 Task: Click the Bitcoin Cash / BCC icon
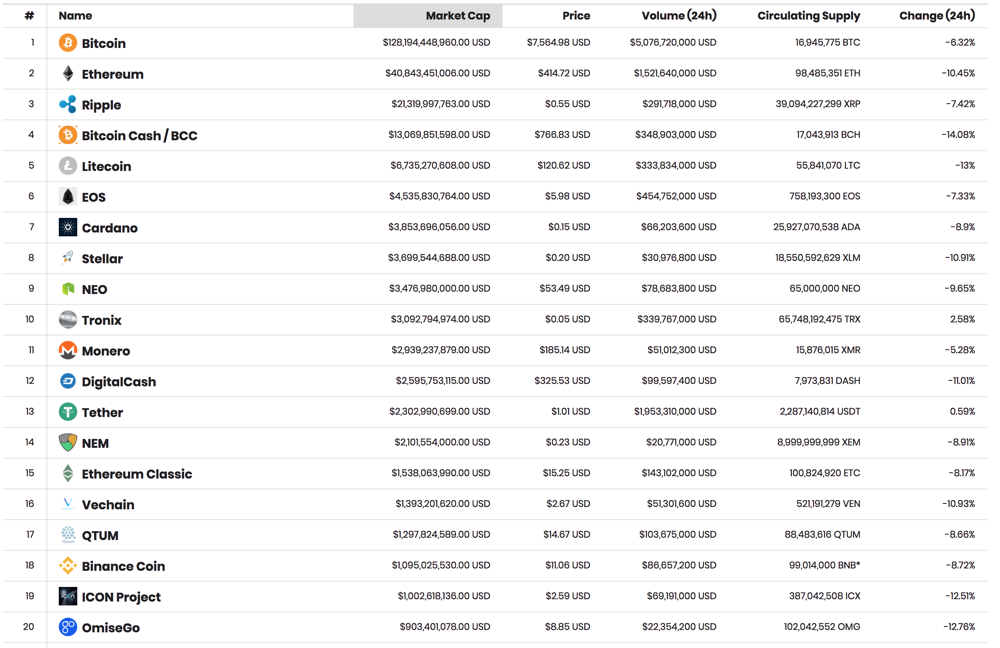point(68,135)
